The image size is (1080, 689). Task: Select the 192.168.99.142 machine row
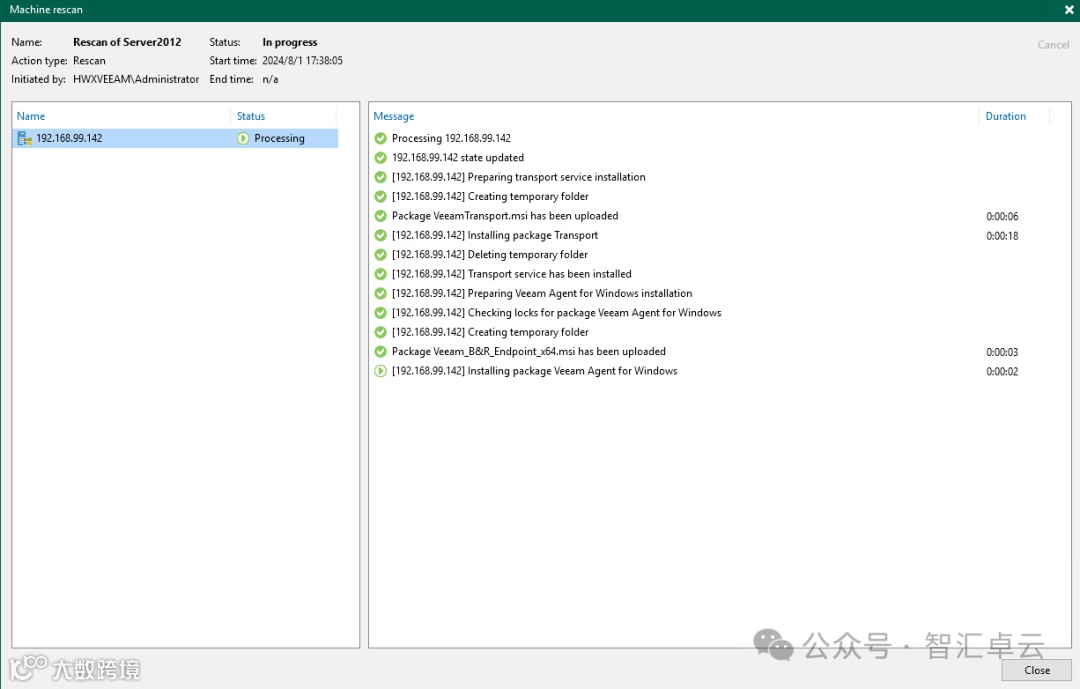[x=176, y=138]
